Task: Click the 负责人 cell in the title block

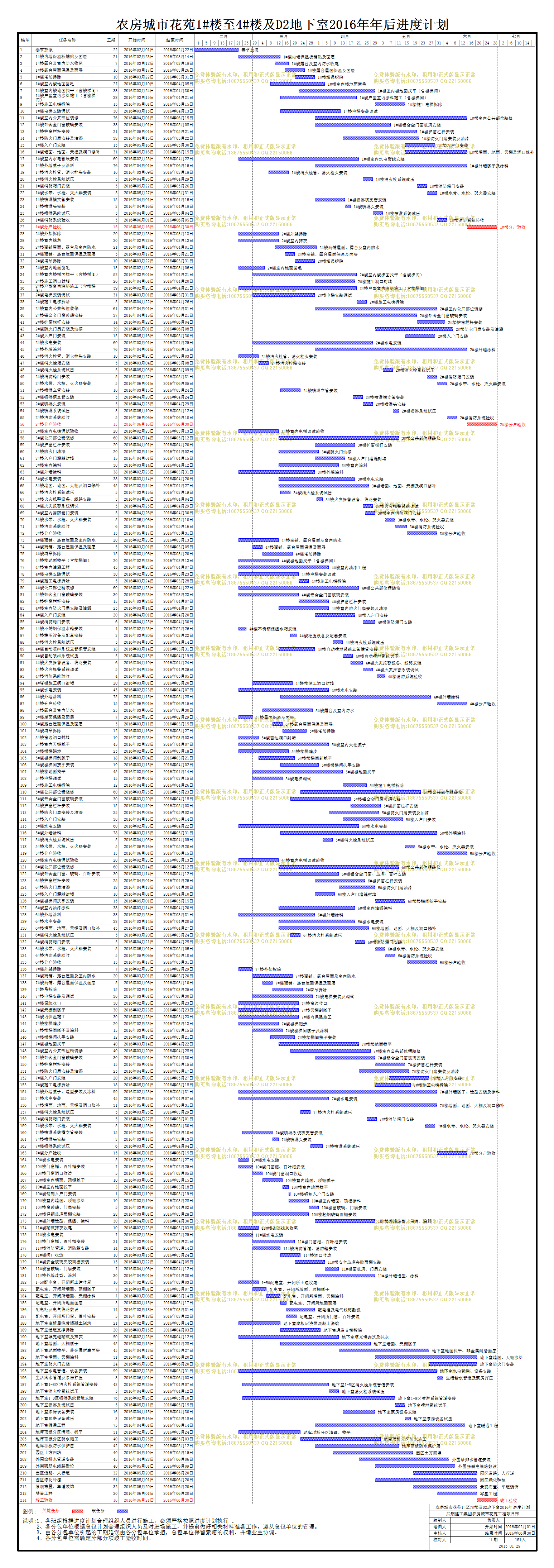Action: (x=494, y=1521)
